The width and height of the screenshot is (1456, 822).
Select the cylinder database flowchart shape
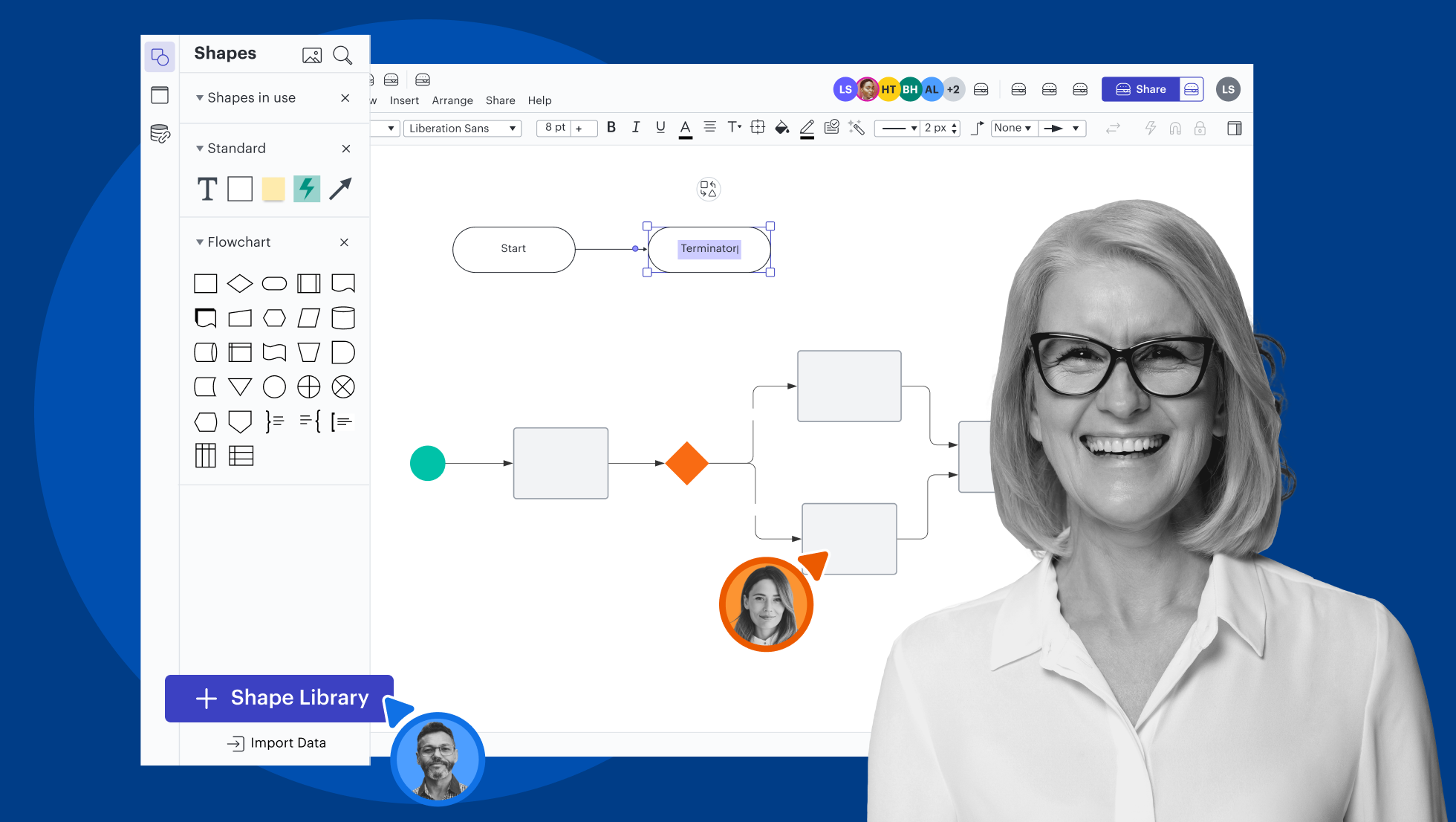click(x=342, y=318)
